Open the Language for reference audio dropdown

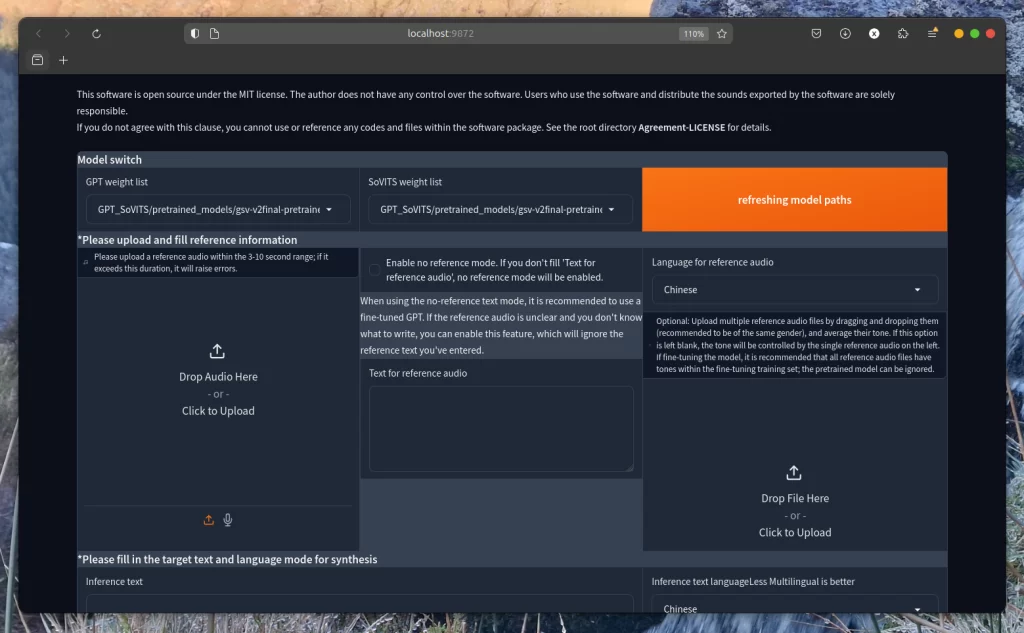click(794, 290)
